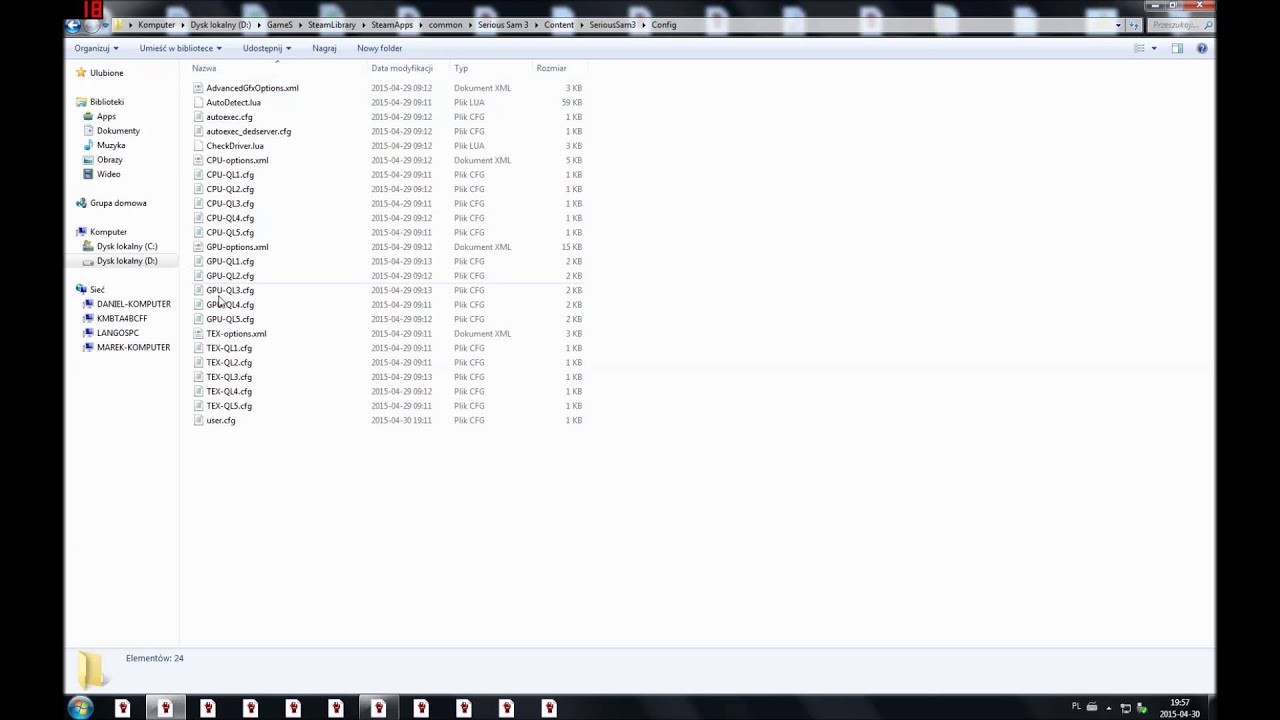Open the Apps library icon

(88, 116)
